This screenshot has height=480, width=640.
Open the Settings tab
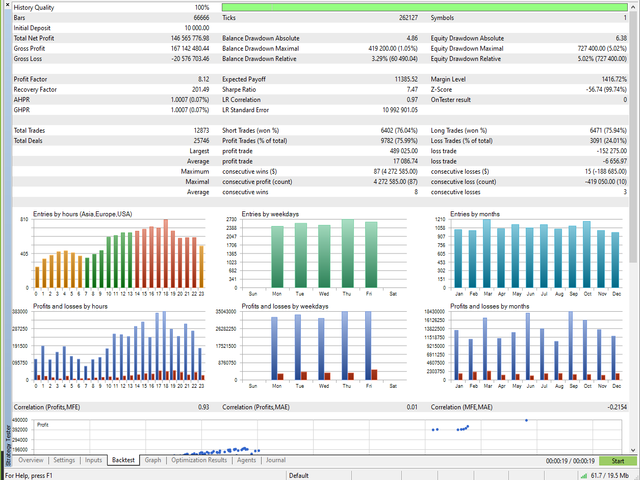(x=64, y=460)
